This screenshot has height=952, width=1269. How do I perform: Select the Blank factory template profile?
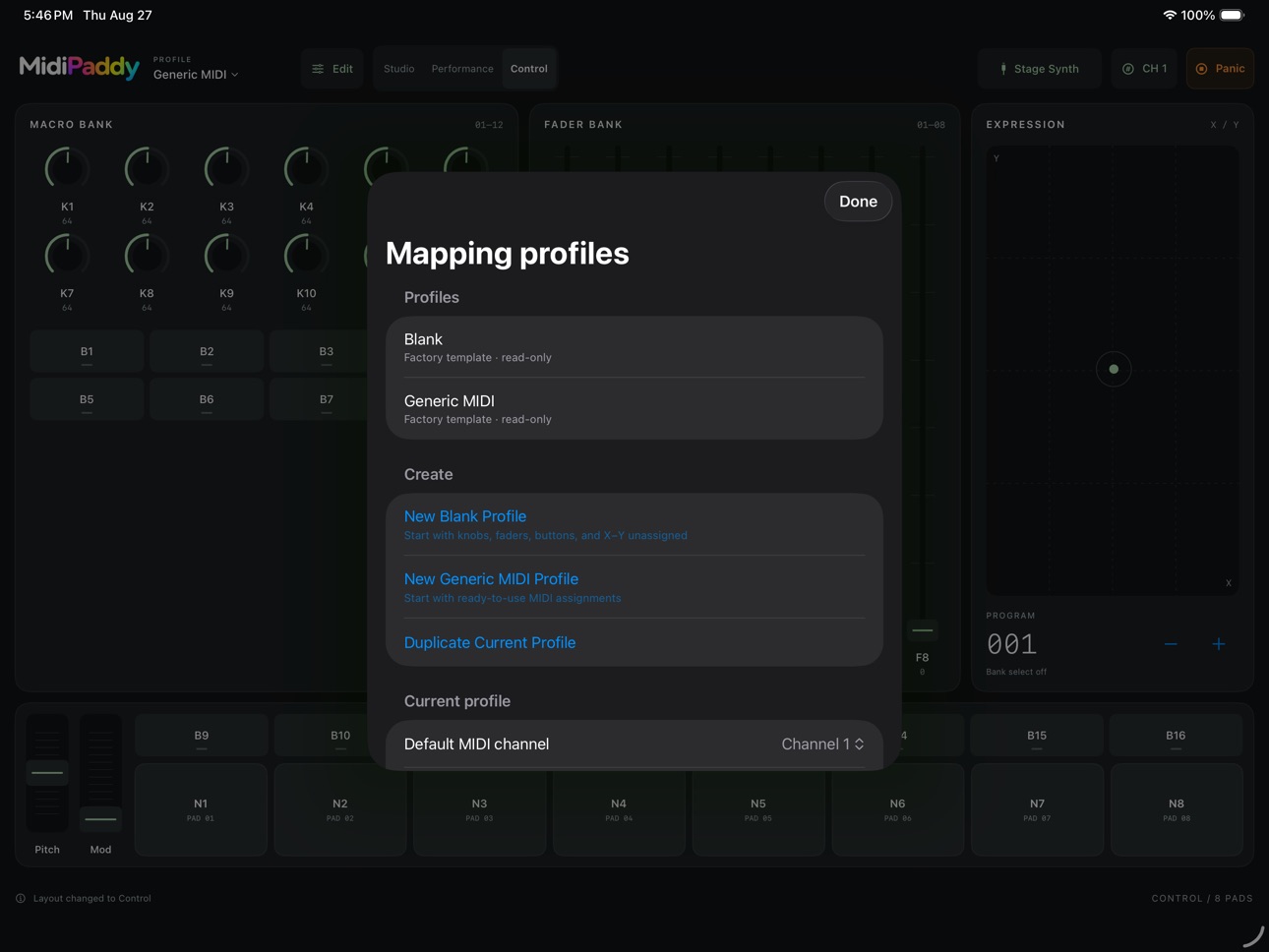634,347
